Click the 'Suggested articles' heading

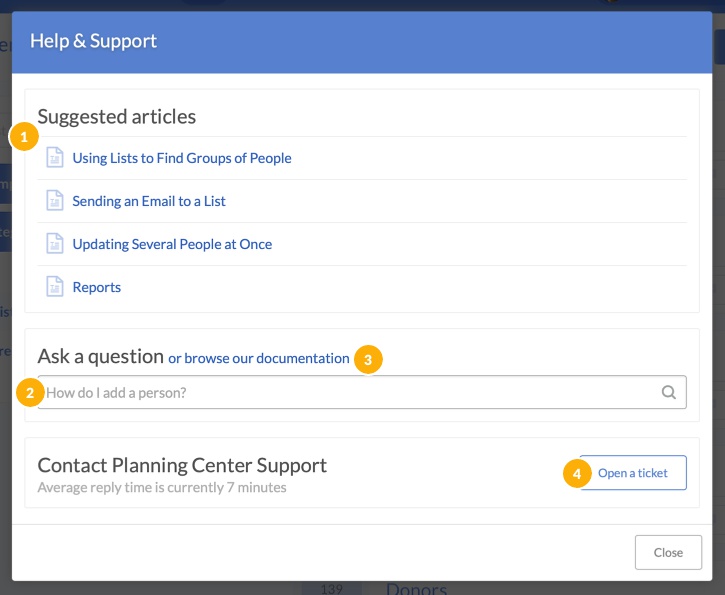(x=117, y=117)
